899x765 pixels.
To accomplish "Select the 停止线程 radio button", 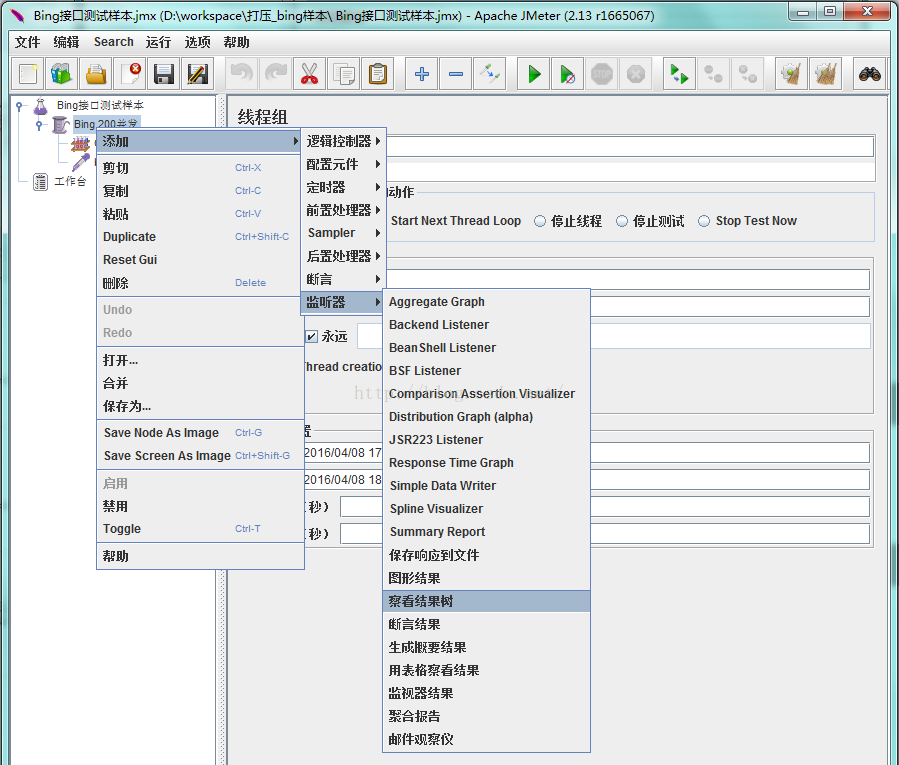I will pos(540,221).
